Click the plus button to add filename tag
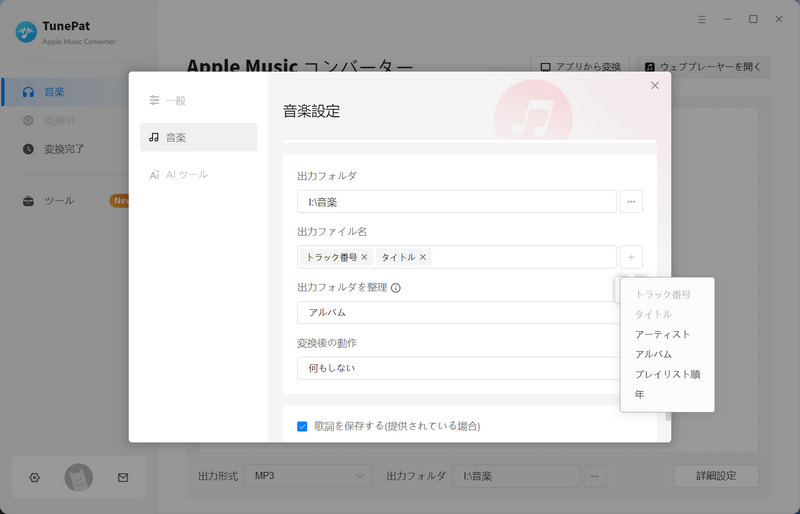This screenshot has height=514, width=800. [631, 257]
